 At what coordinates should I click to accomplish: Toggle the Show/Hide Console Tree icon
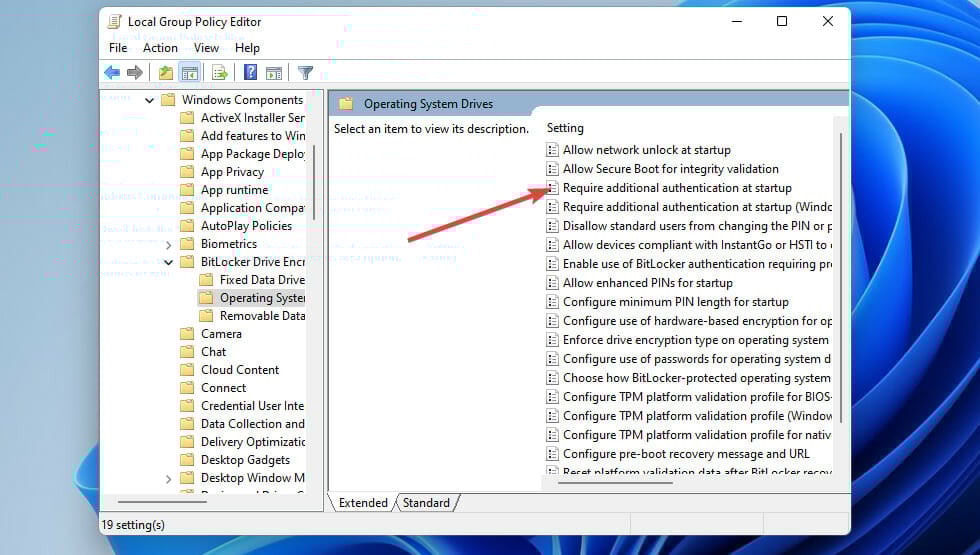(190, 72)
